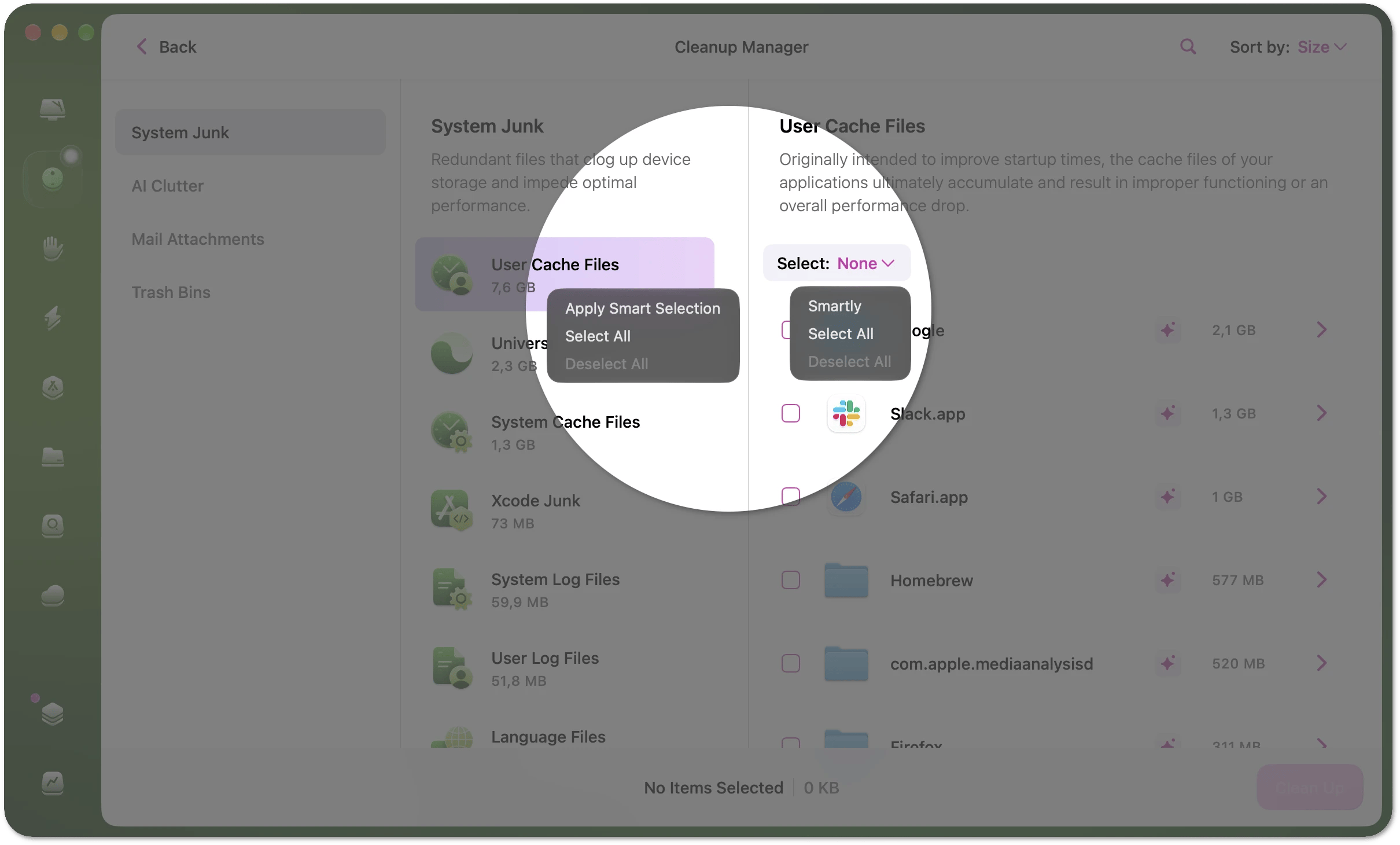
Task: Click the smart sparkle icon for Homebrew
Action: pos(1167,580)
